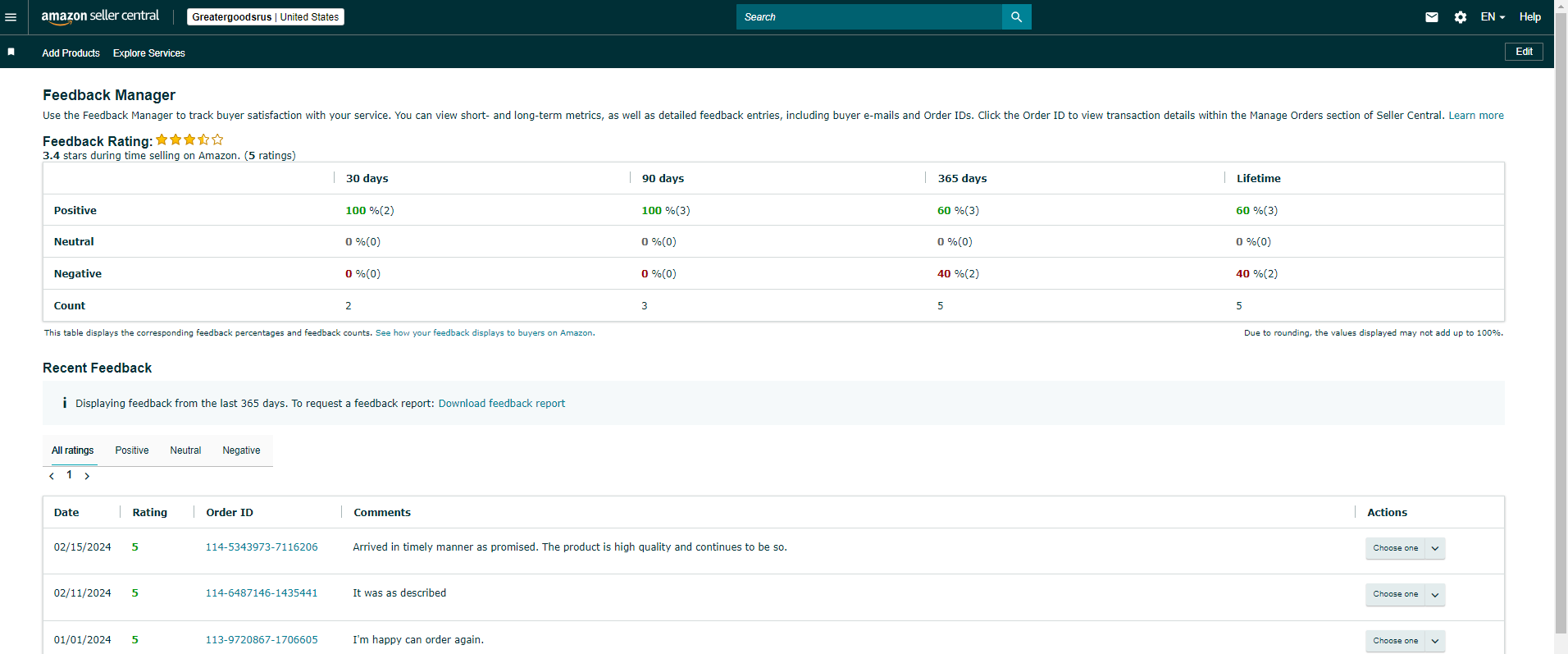Open Choose one dropdown for 02/11/2024 feedback
The width and height of the screenshot is (1568, 654).
coord(1405,594)
